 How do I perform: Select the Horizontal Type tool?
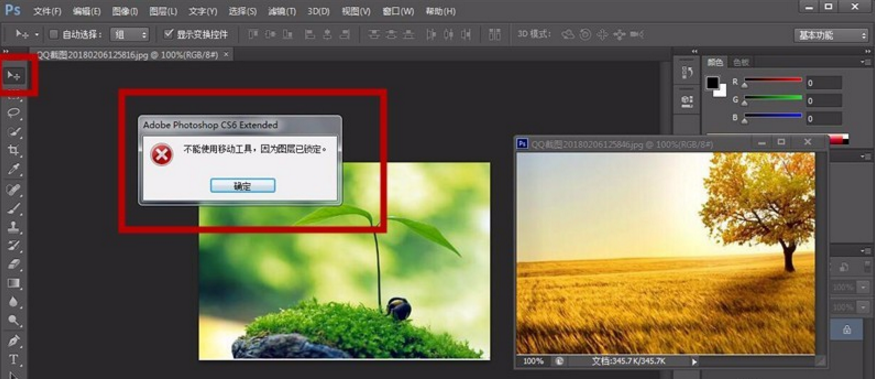pos(13,359)
